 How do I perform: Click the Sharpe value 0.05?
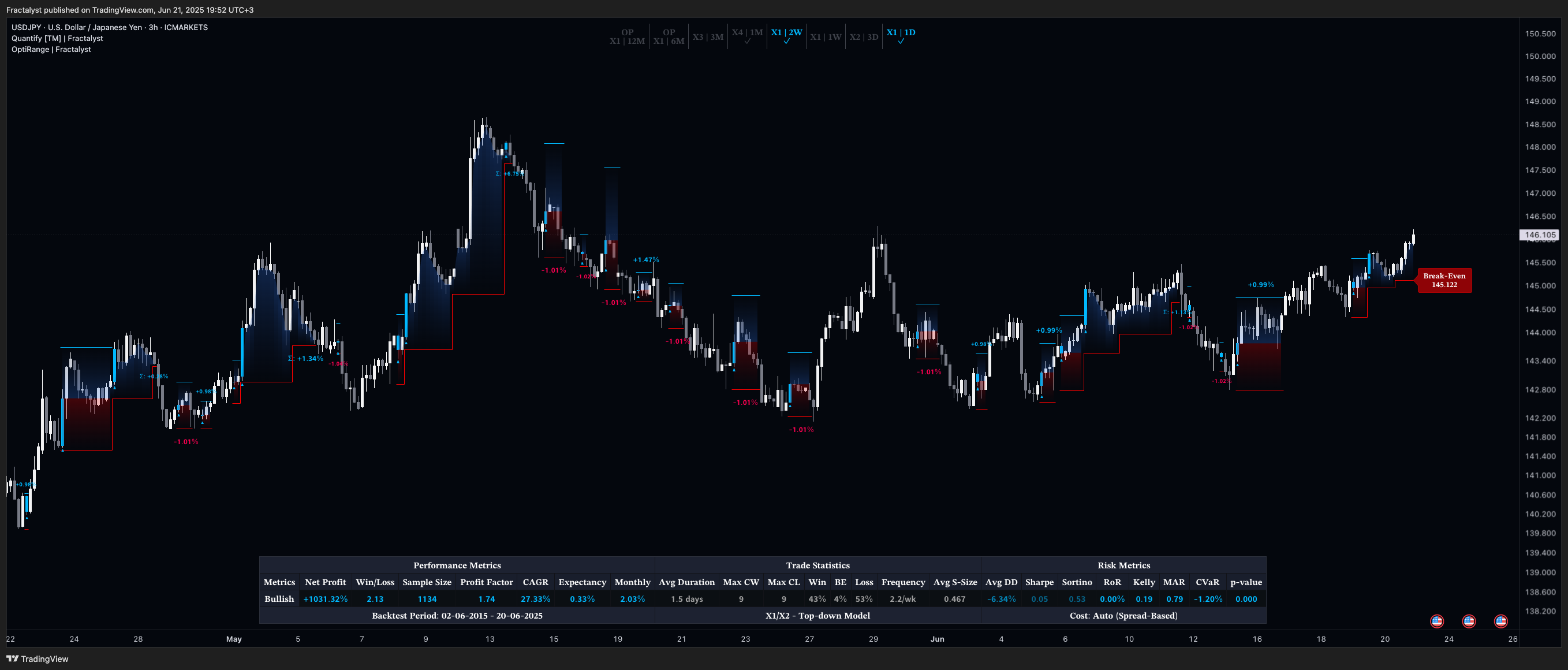pos(1040,599)
